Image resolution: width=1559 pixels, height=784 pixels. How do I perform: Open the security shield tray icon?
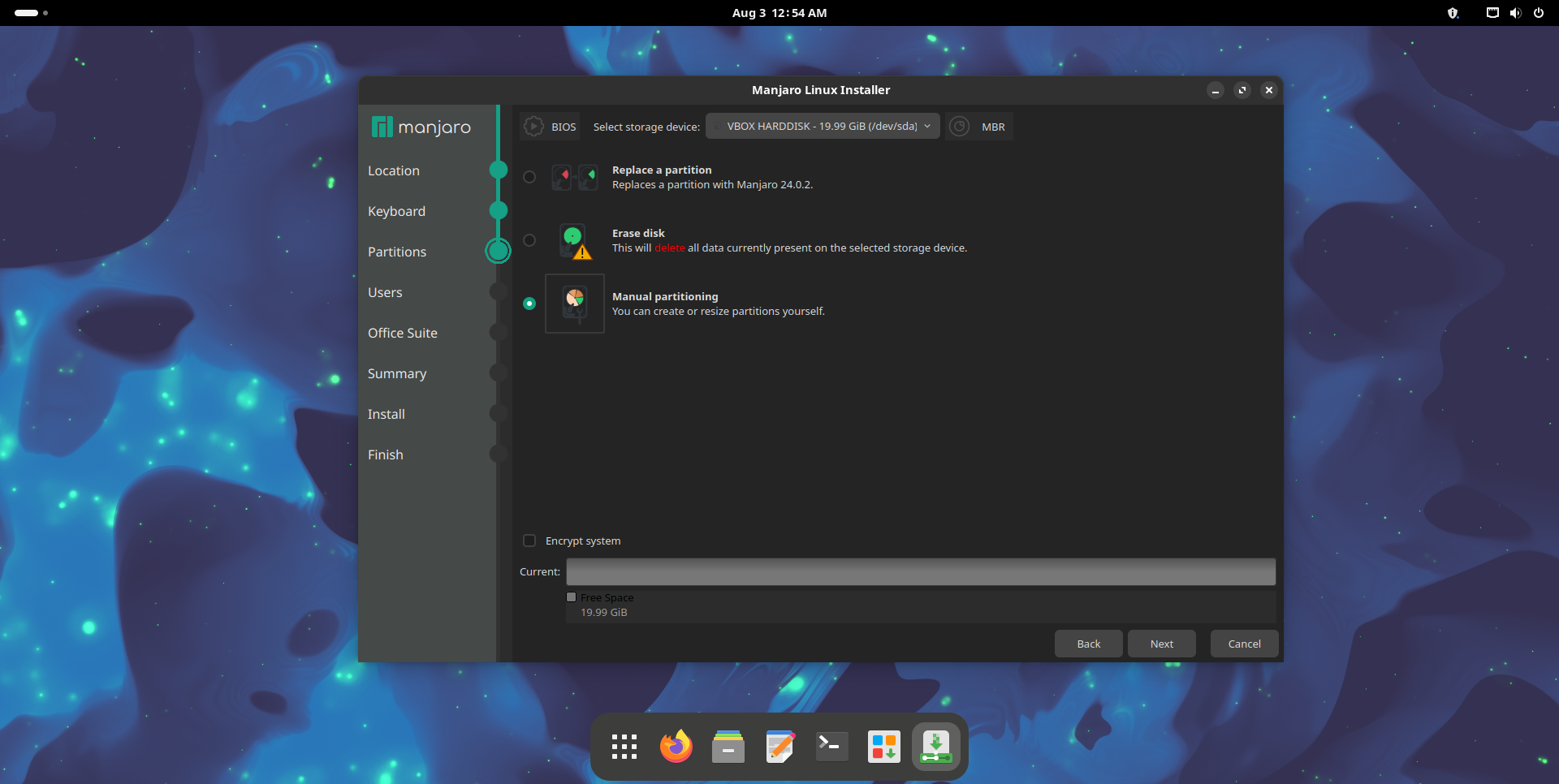click(1453, 13)
